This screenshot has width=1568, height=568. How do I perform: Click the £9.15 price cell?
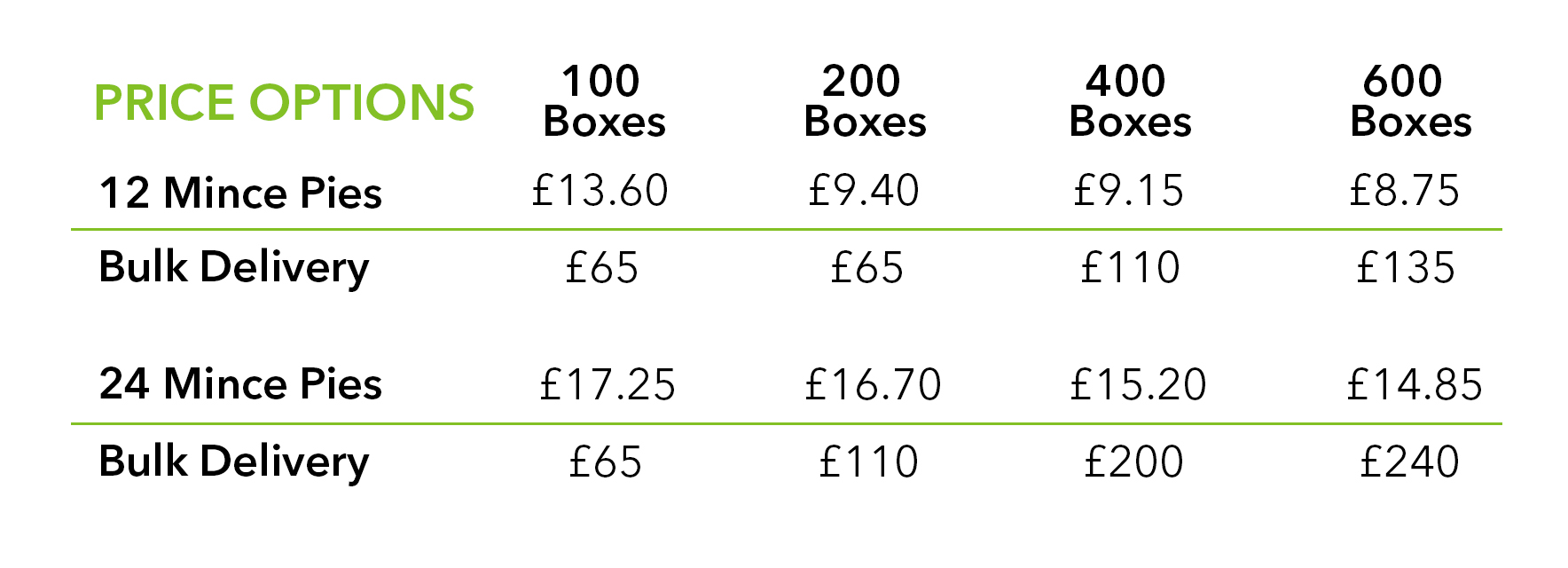pyautogui.click(x=1128, y=191)
